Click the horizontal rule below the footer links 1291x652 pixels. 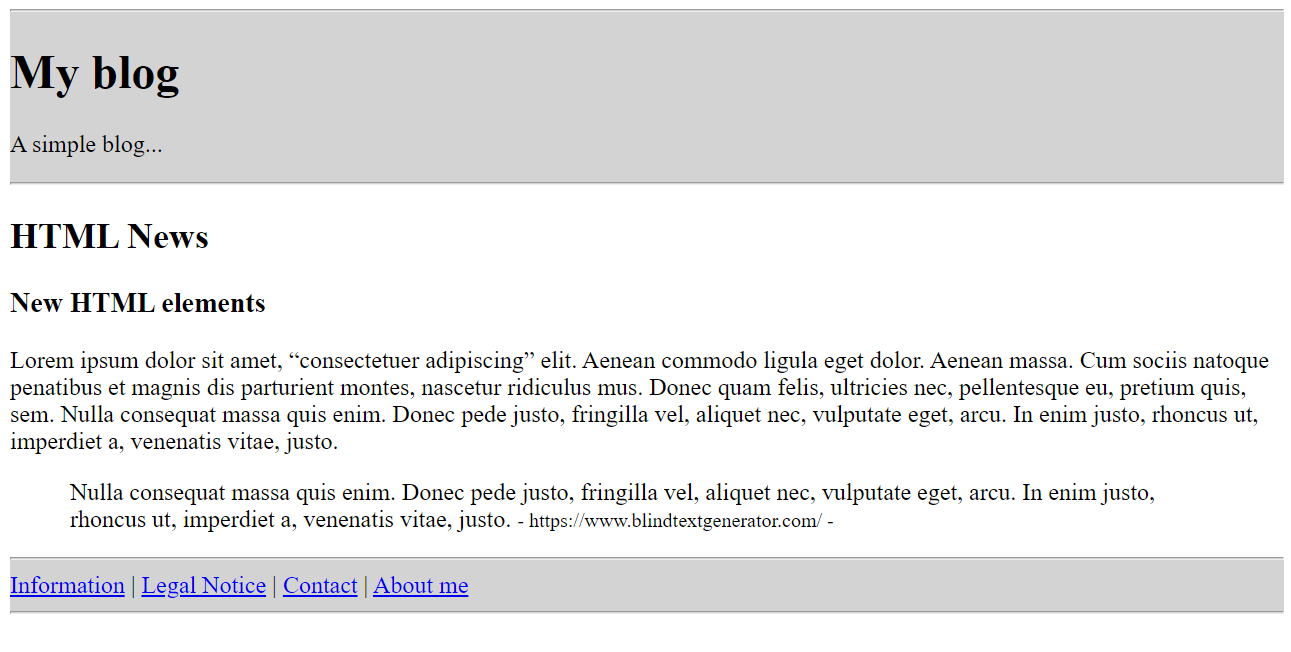tap(646, 612)
